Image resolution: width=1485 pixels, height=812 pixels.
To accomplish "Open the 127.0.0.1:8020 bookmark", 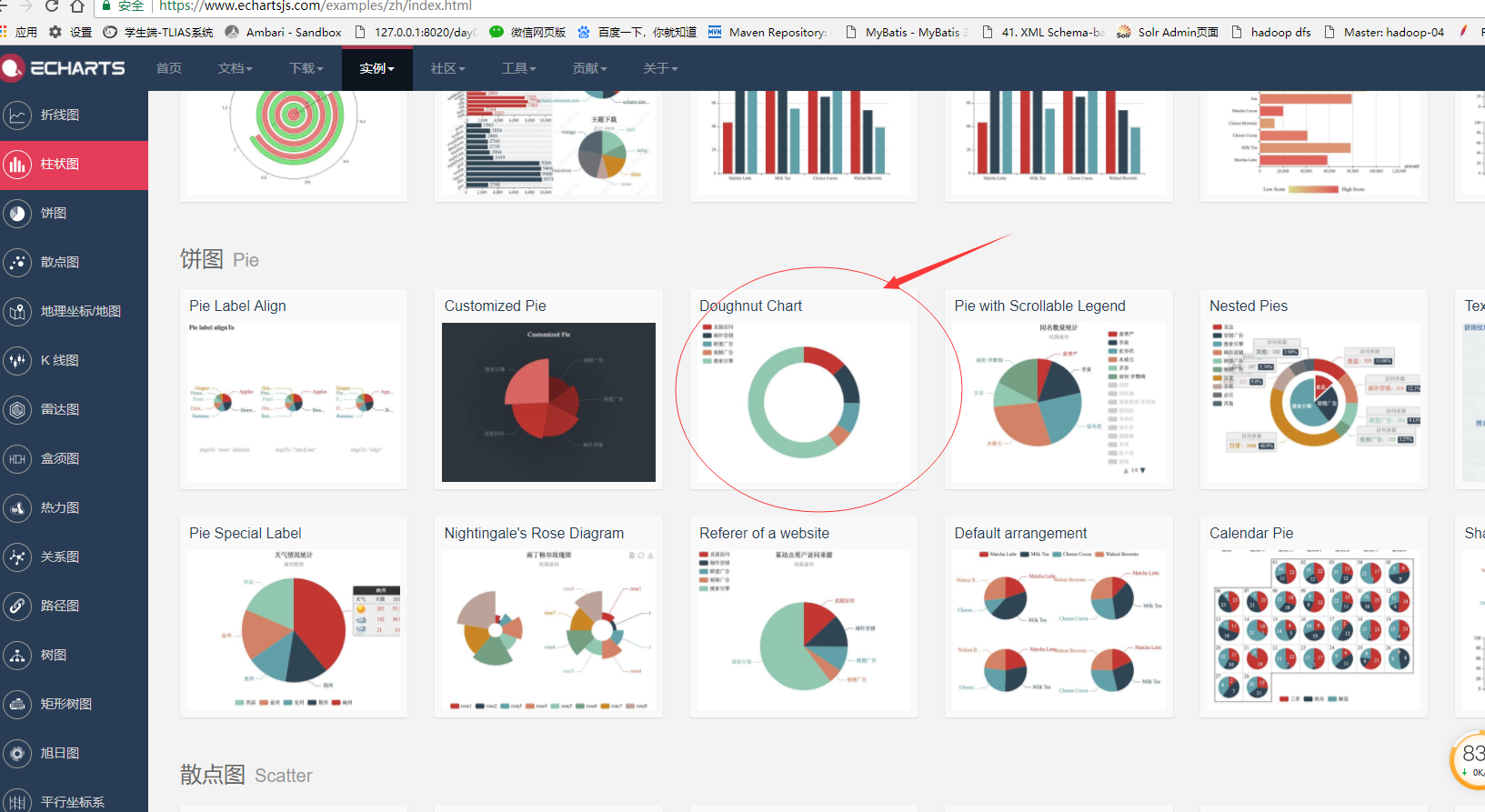I will point(416,32).
